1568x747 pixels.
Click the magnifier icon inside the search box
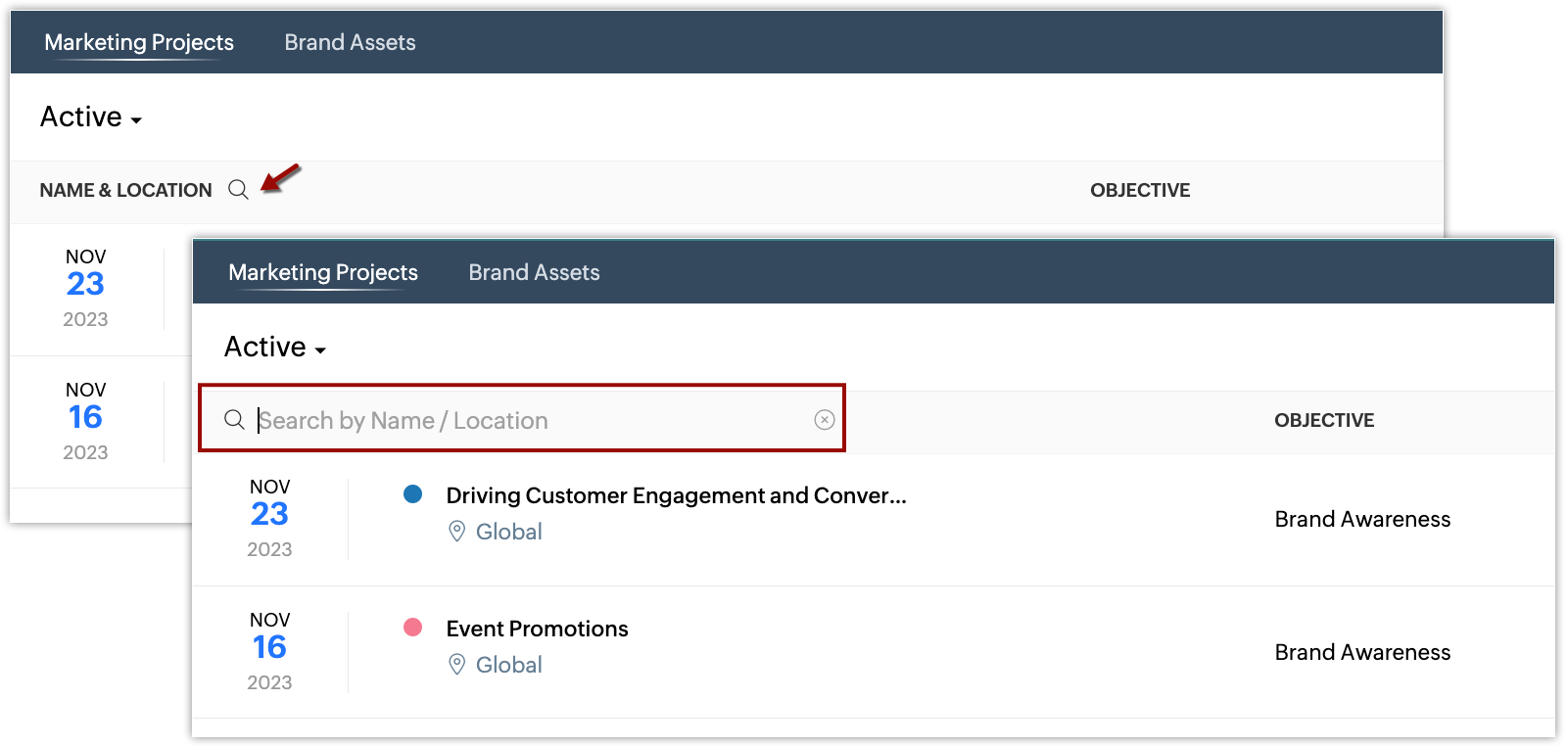[234, 420]
